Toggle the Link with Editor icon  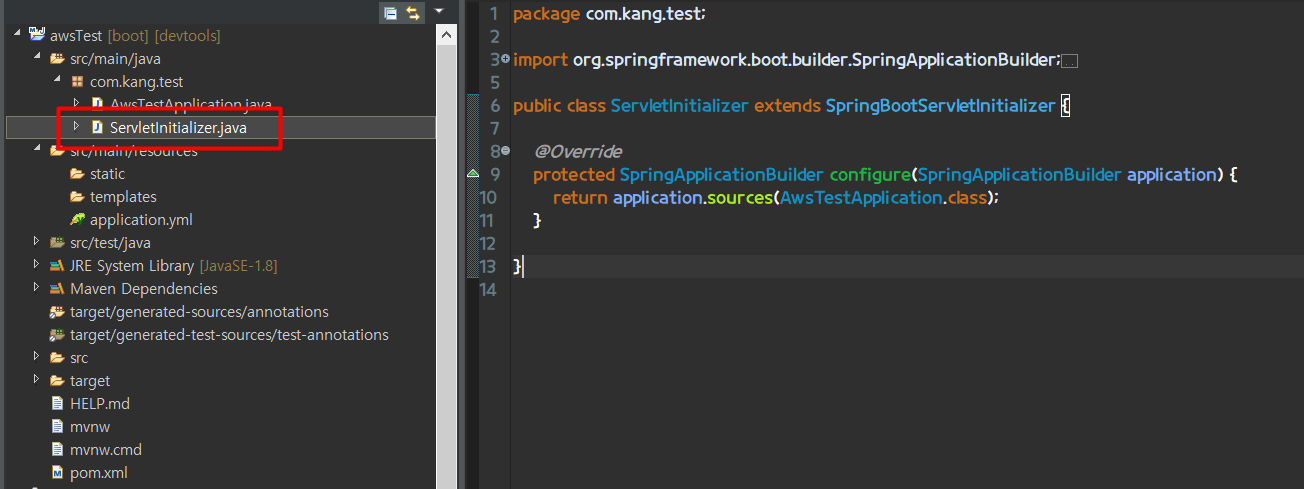(413, 13)
